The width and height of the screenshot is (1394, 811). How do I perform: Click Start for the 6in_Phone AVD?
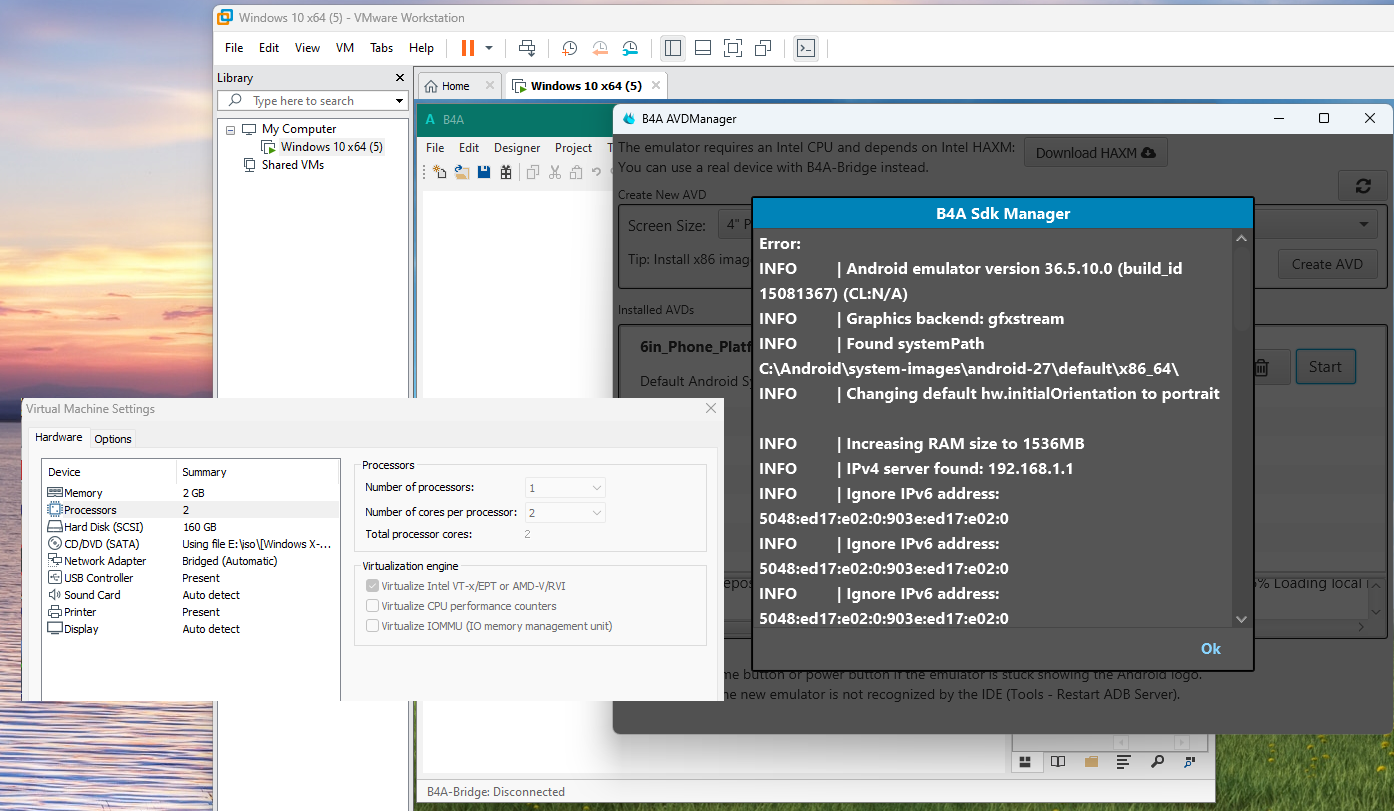(1325, 367)
